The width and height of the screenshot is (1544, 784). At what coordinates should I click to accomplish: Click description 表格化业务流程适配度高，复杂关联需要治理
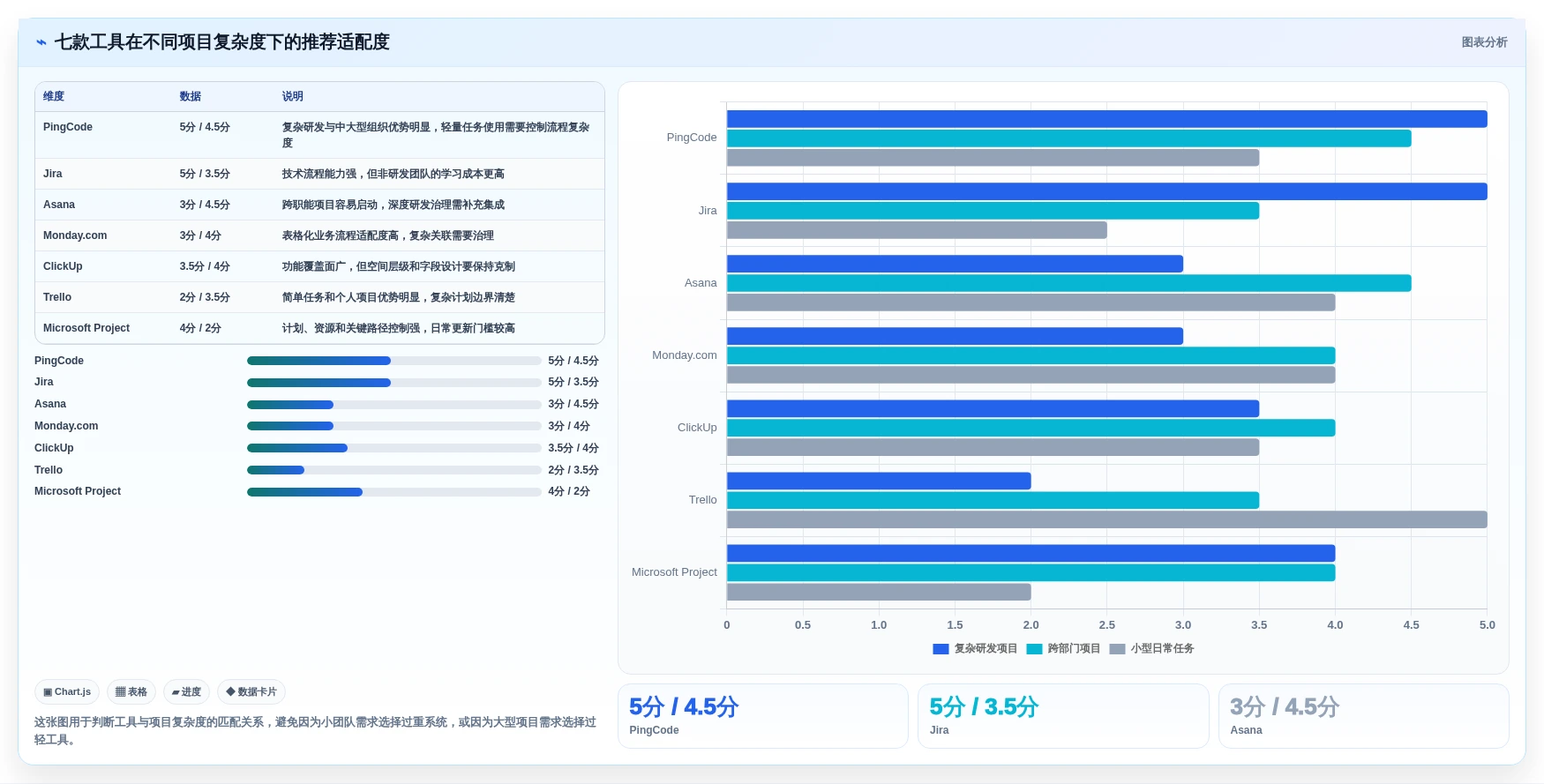click(388, 235)
